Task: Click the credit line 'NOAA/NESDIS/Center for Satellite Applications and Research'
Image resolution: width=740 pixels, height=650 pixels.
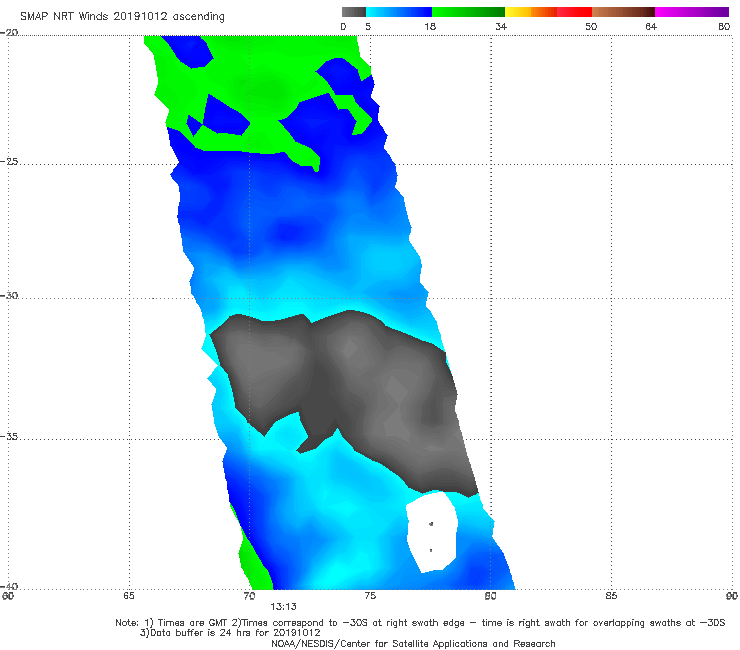Action: (413, 644)
